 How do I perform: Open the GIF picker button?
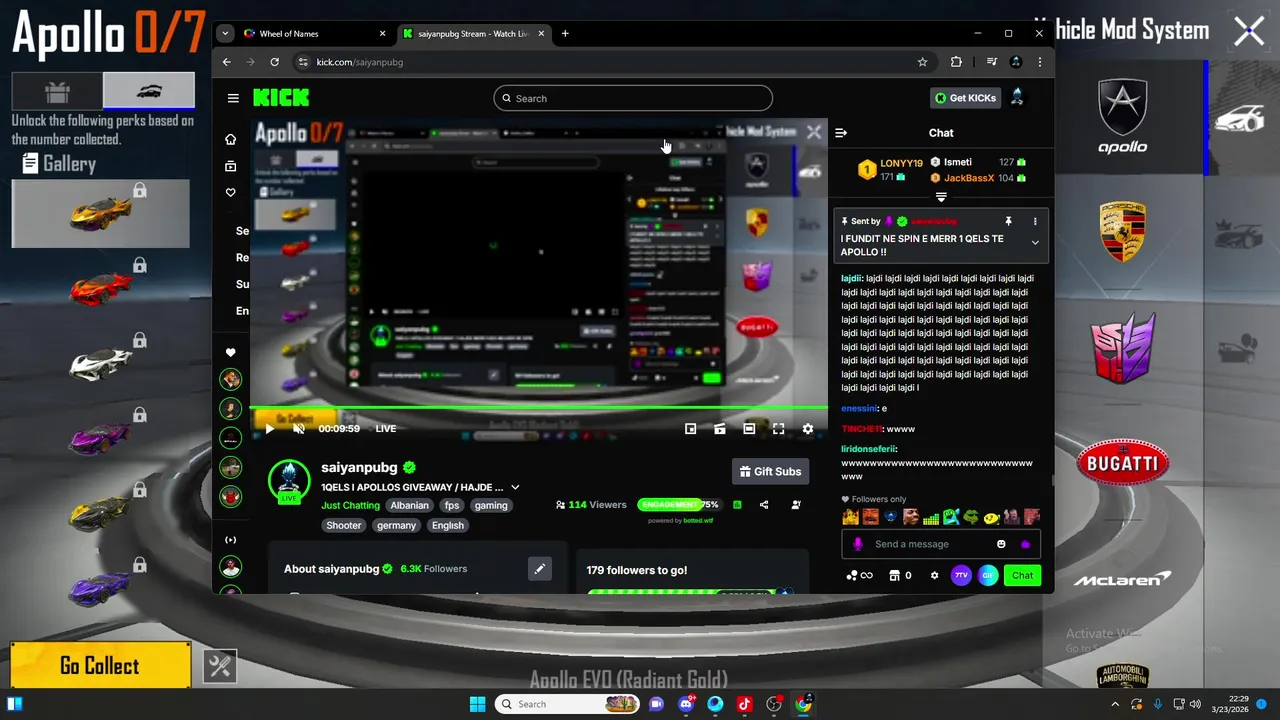tap(988, 575)
